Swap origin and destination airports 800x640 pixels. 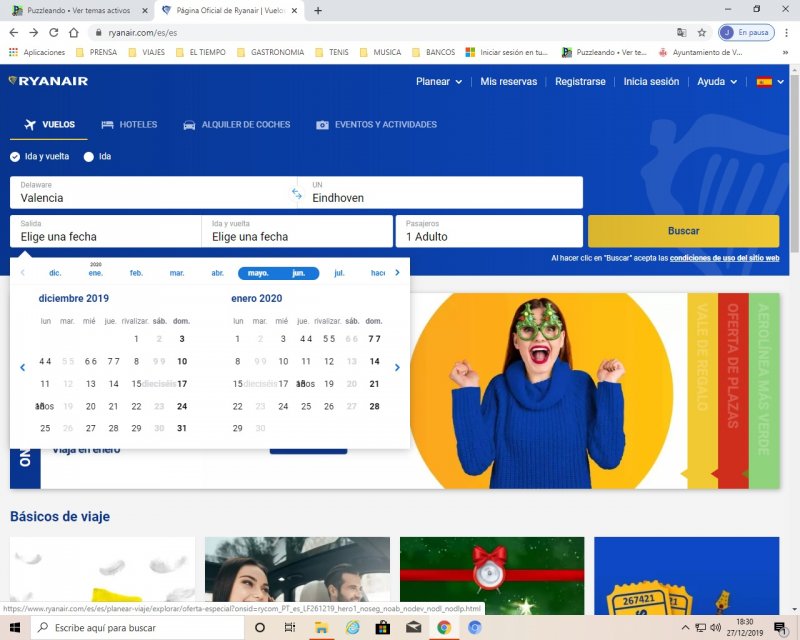click(x=297, y=193)
